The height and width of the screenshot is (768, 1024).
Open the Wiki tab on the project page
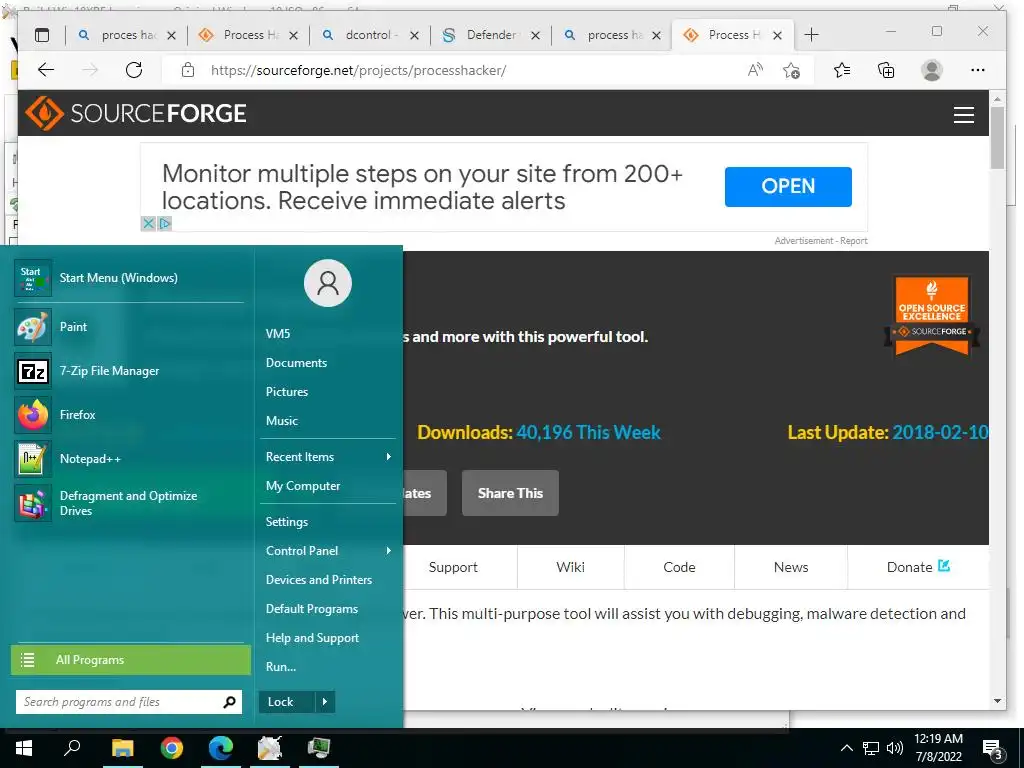tap(570, 567)
